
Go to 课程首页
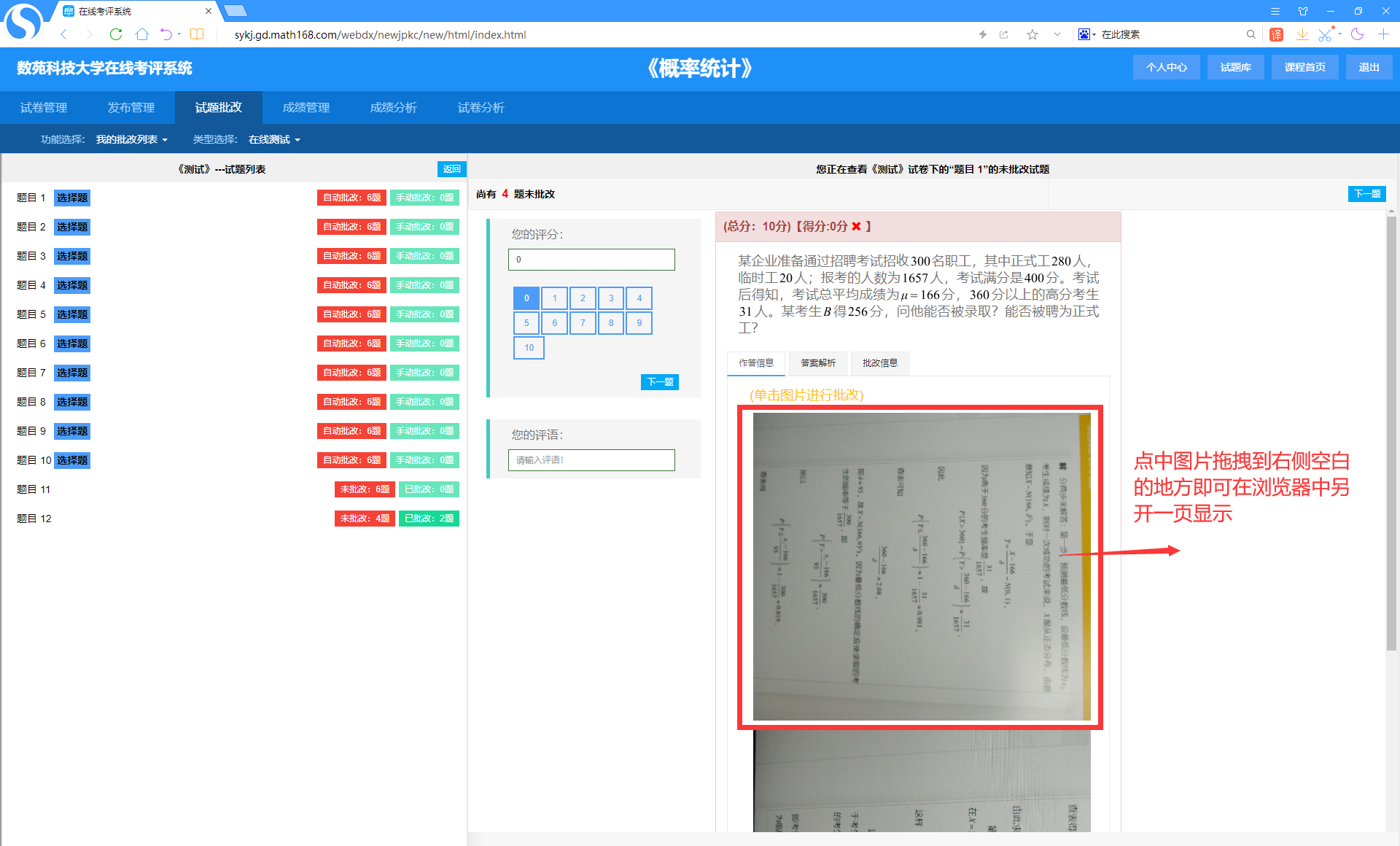pyautogui.click(x=1304, y=67)
